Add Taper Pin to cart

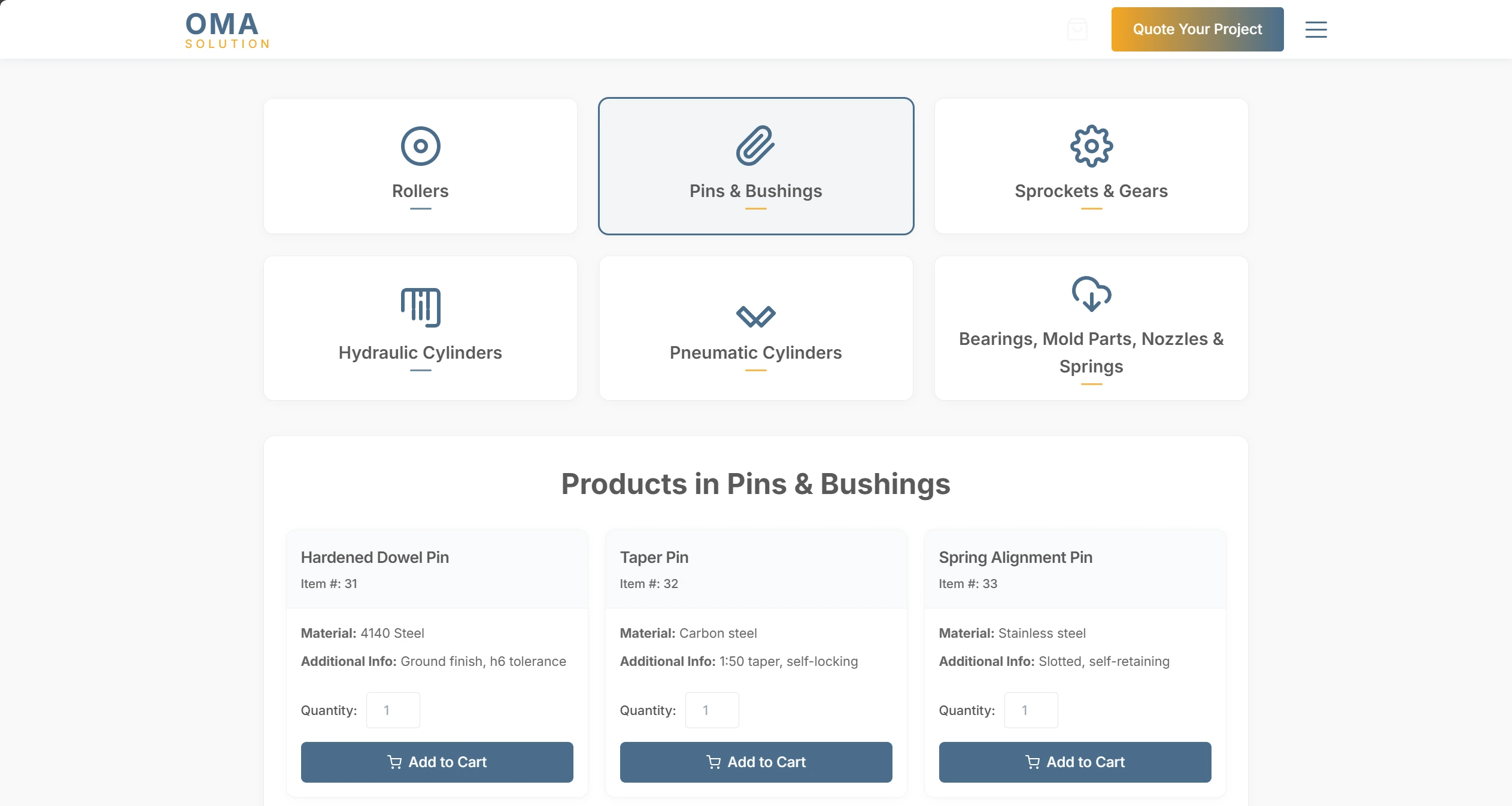click(755, 762)
